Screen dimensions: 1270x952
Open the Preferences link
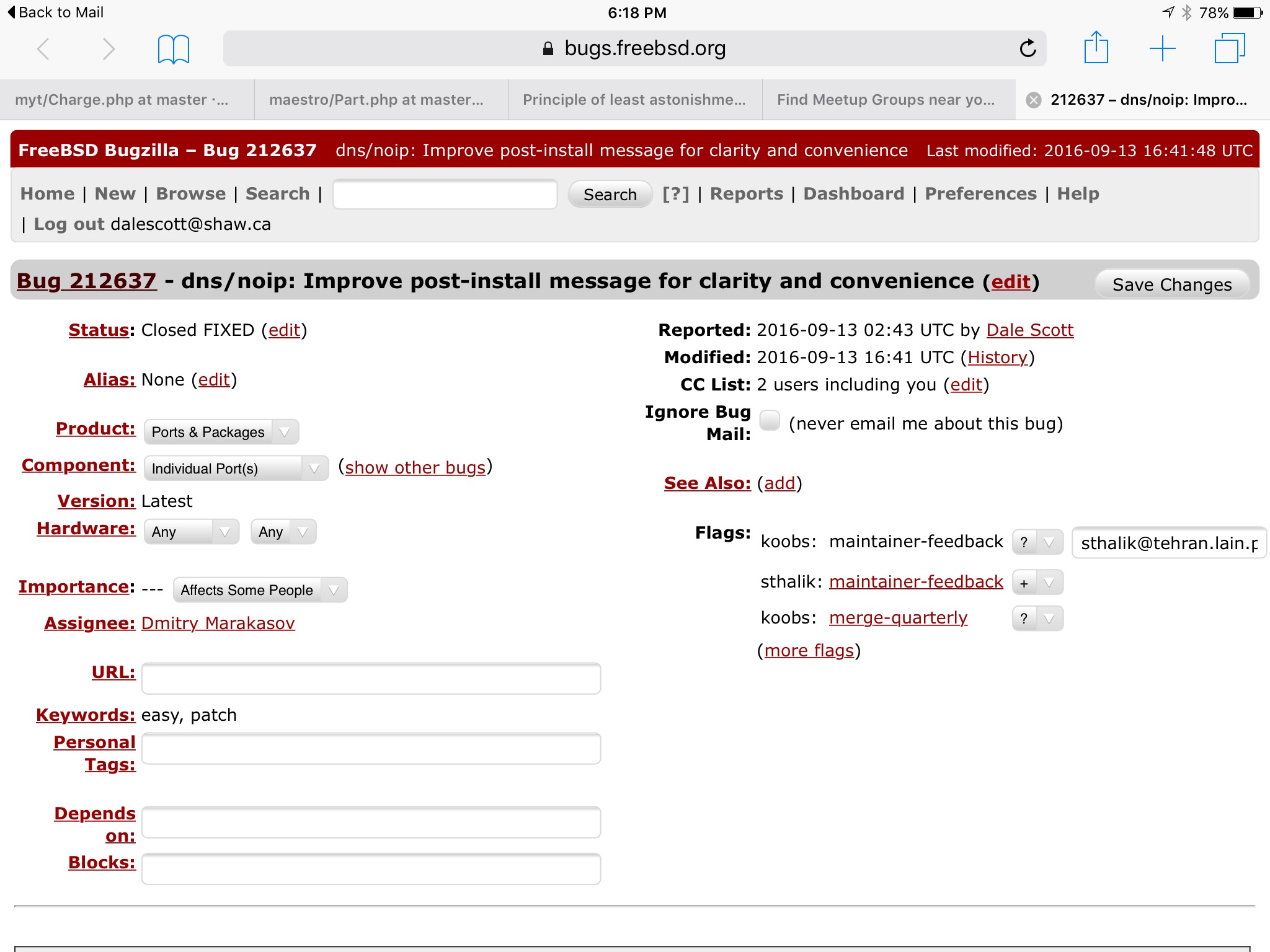981,193
